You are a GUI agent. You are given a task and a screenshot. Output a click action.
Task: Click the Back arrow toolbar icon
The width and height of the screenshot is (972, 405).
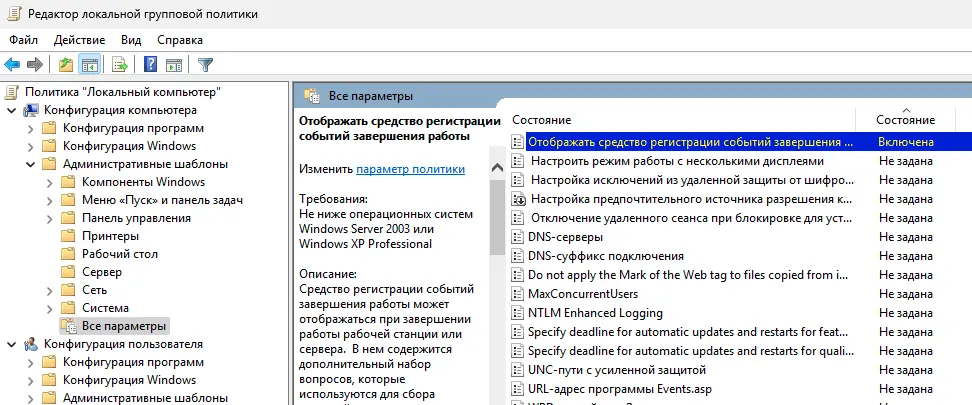click(x=13, y=65)
